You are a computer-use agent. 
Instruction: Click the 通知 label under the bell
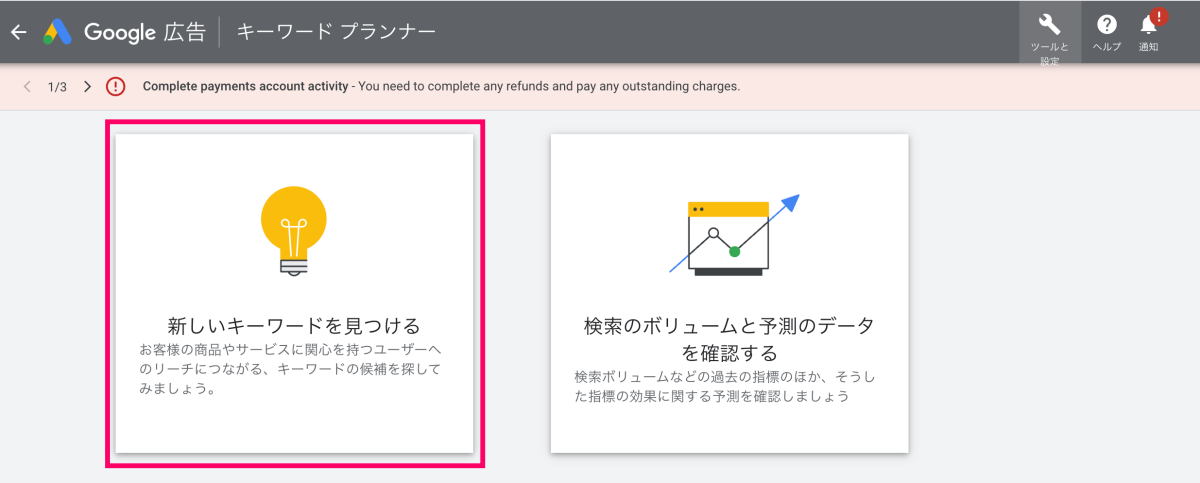point(1148,47)
